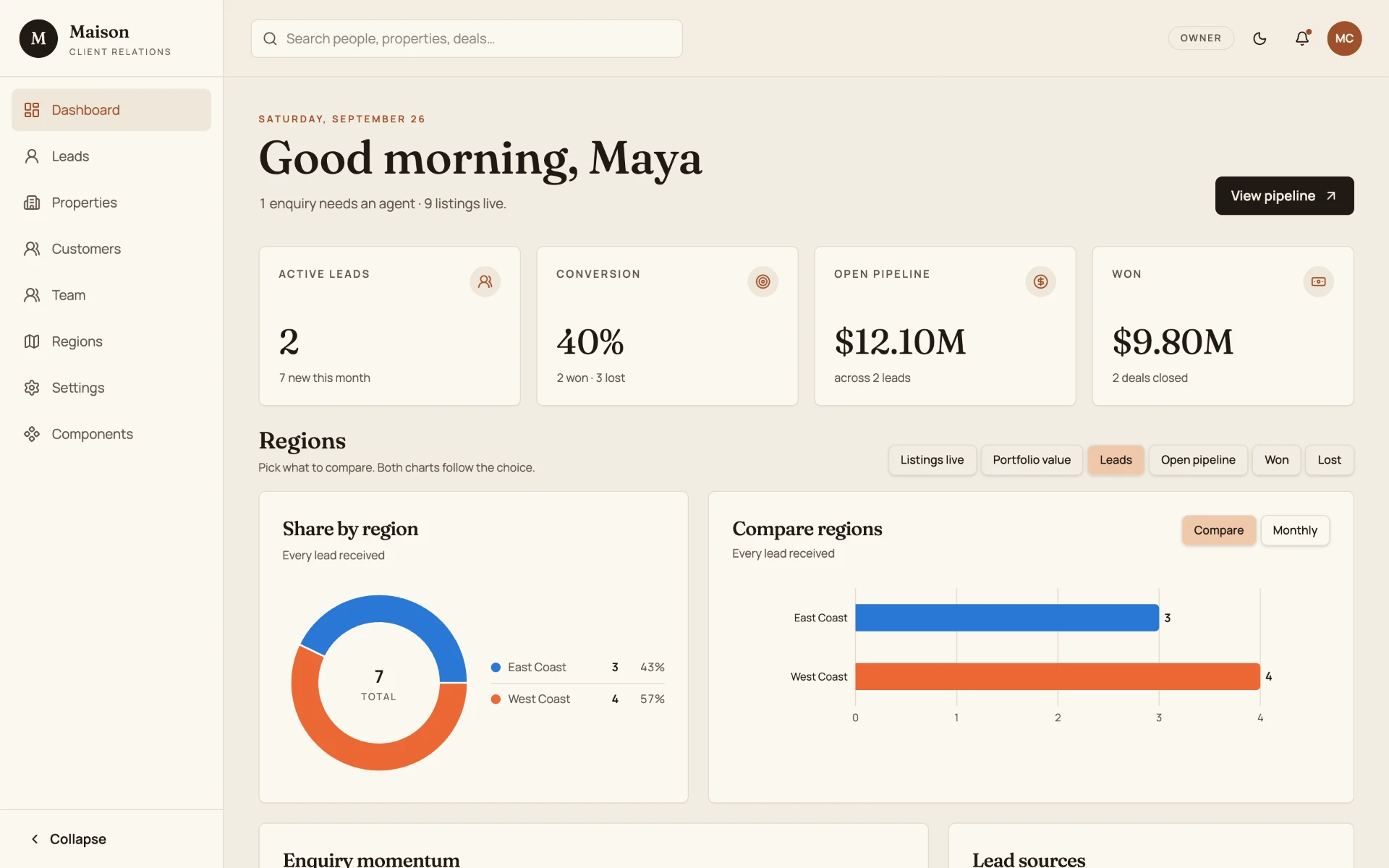Switch to dark mode moon icon
1389x868 pixels.
coord(1260,38)
